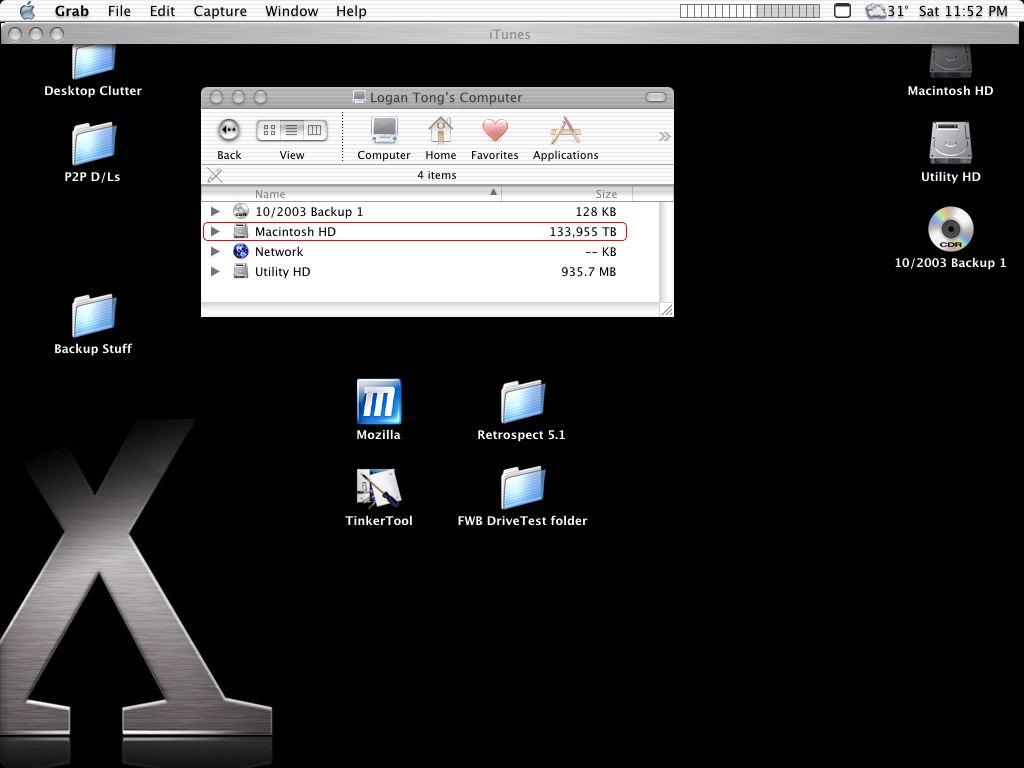The height and width of the screenshot is (768, 1024).
Task: Select Macintosh HD drive icon in list
Action: click(x=241, y=232)
